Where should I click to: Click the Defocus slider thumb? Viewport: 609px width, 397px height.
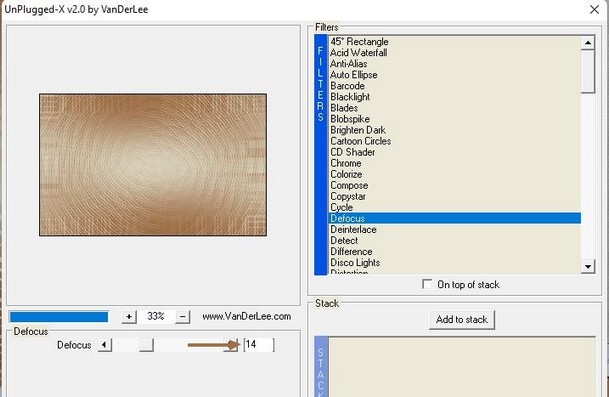coord(146,345)
